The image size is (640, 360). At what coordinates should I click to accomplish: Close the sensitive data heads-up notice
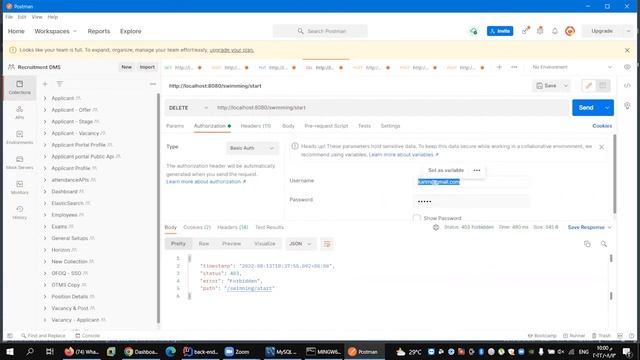(x=601, y=147)
